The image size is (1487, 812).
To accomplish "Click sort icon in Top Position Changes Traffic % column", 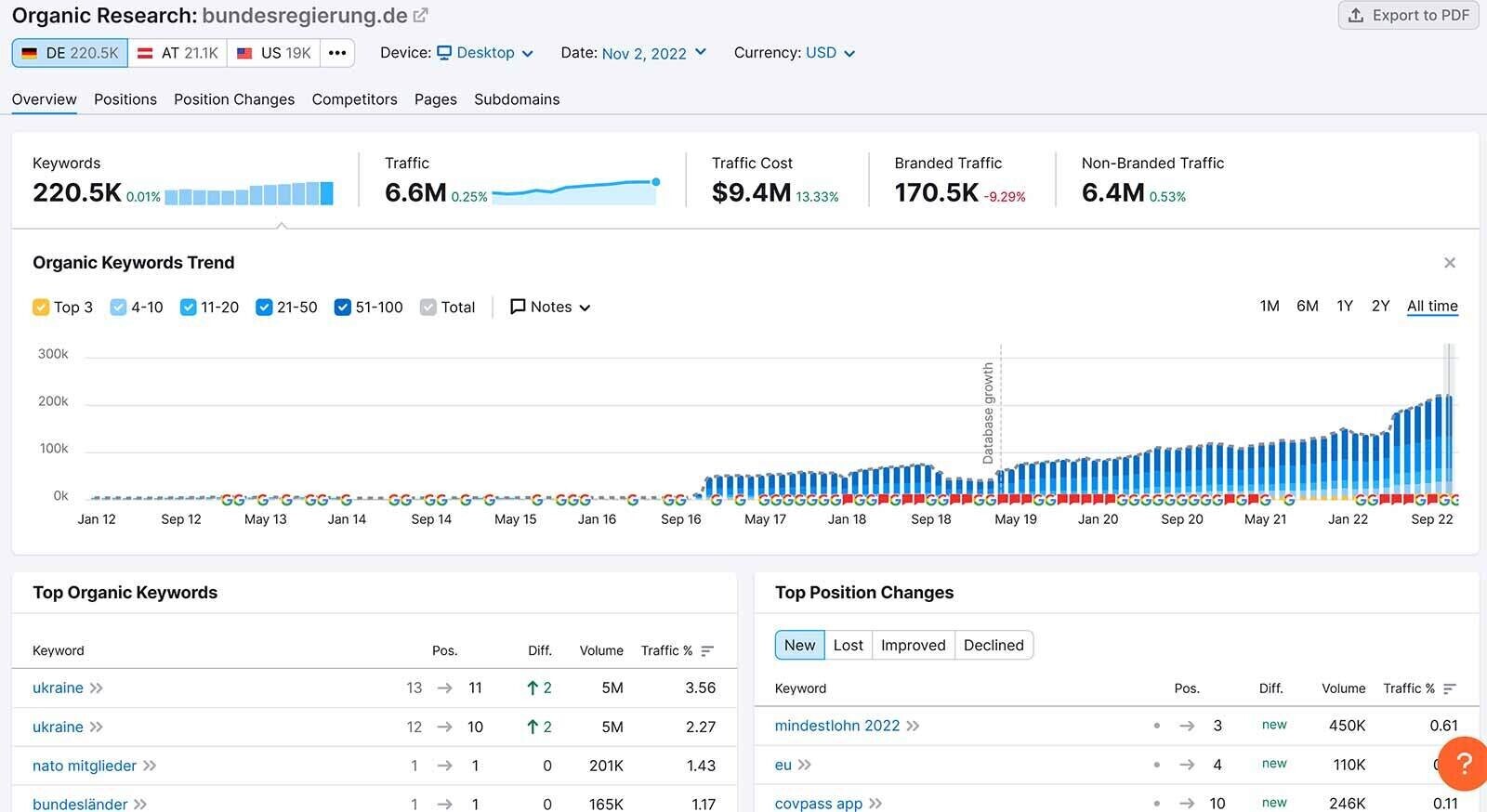I will [x=1450, y=688].
